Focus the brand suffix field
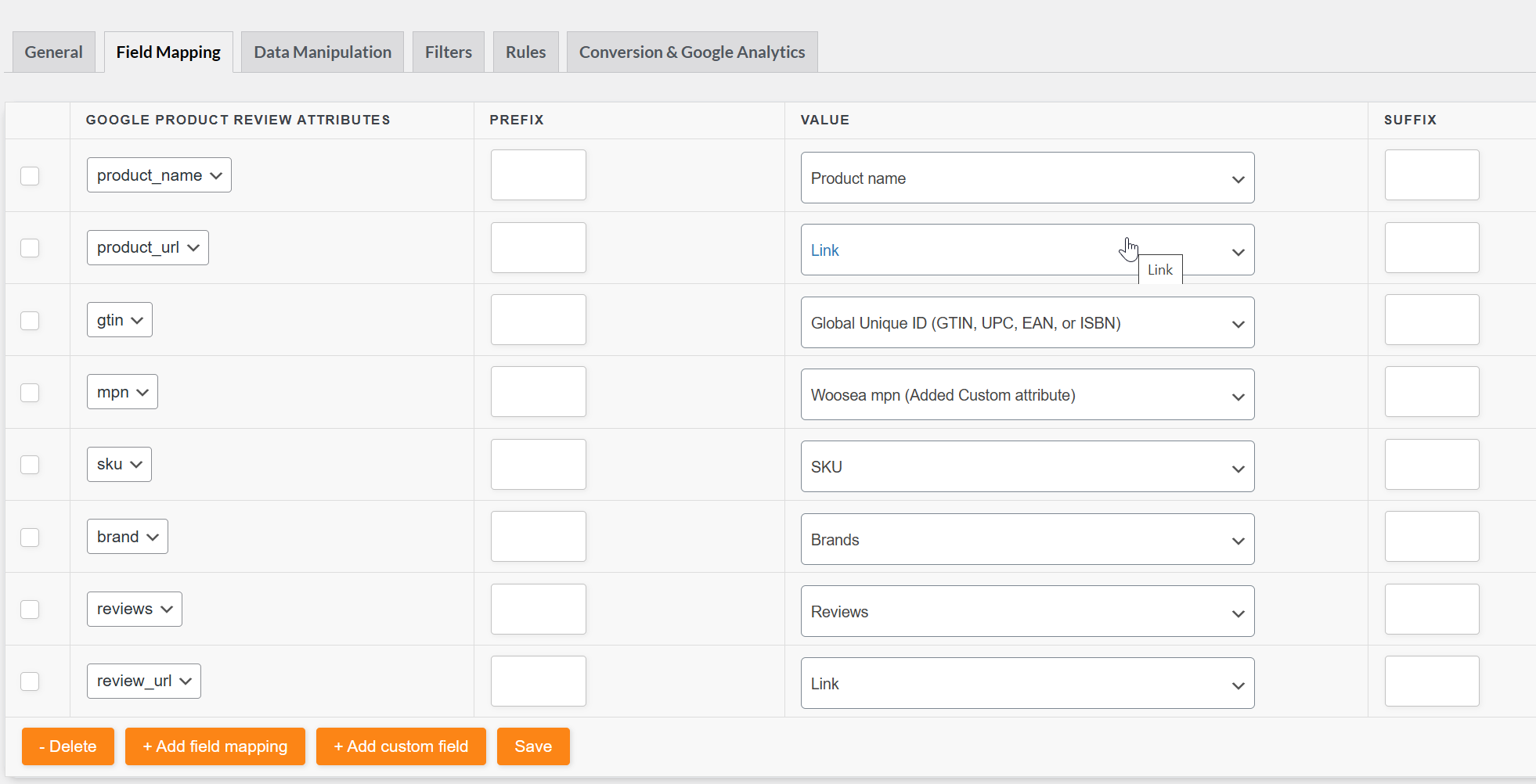The height and width of the screenshot is (784, 1536). click(1432, 537)
